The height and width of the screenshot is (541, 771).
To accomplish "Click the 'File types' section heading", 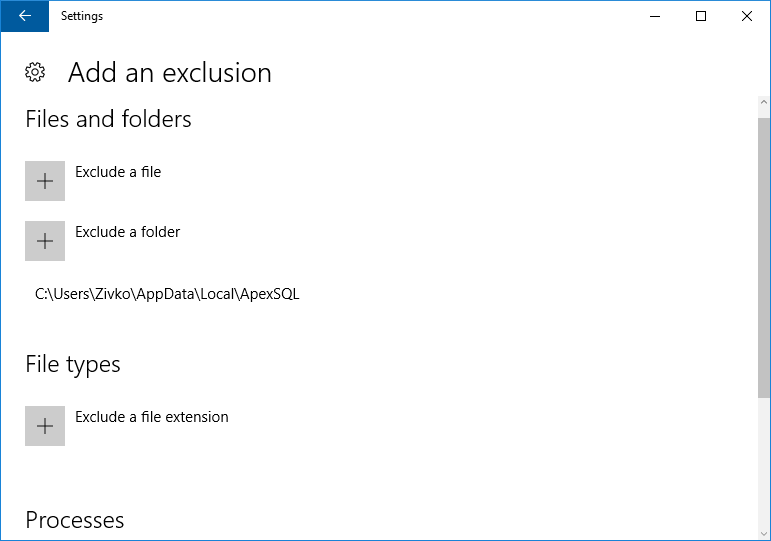I will pos(73,364).
